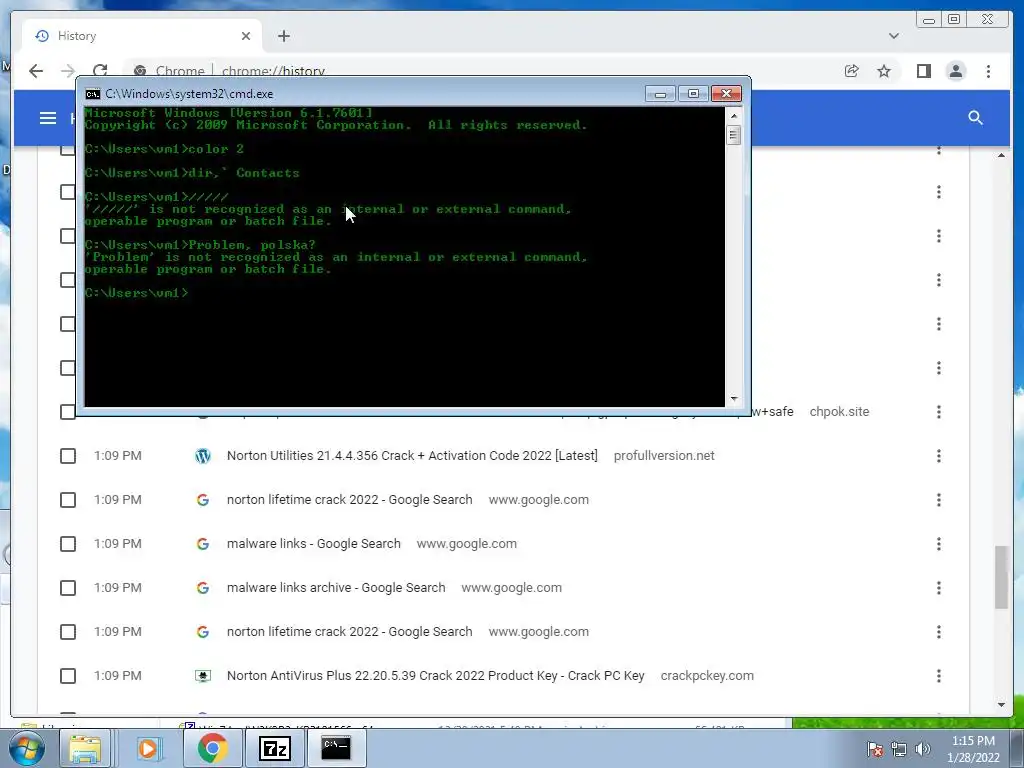Open a new Chrome tab
Image resolution: width=1024 pixels, height=768 pixels.
283,36
